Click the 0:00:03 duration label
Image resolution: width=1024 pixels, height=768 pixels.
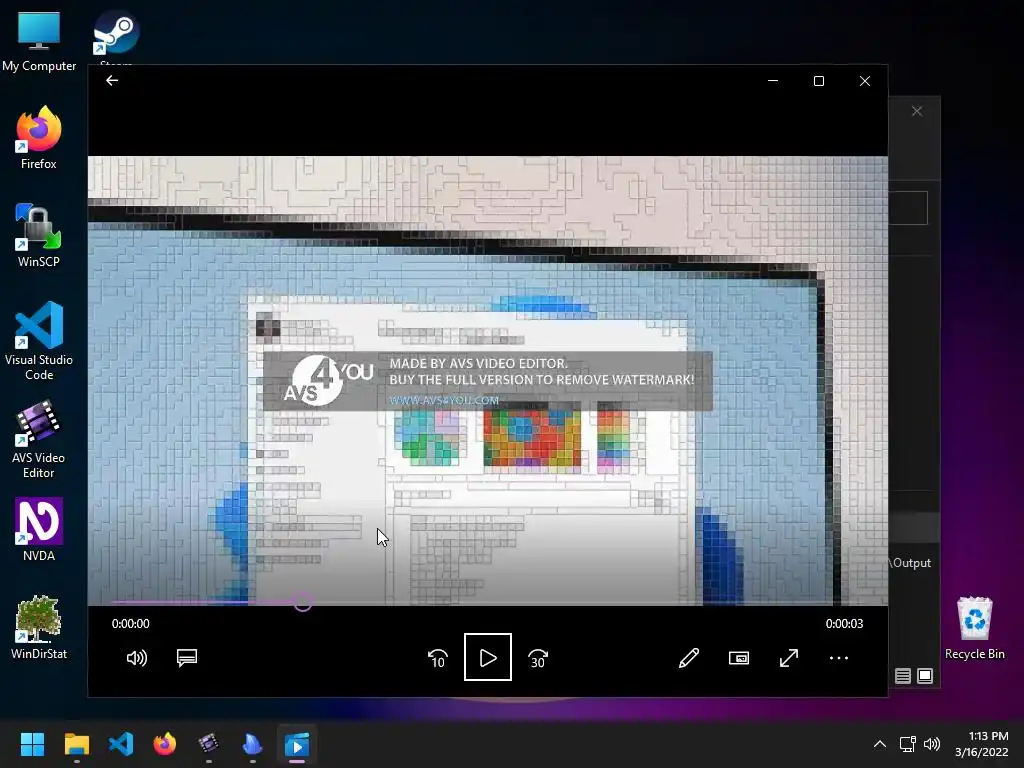[844, 624]
